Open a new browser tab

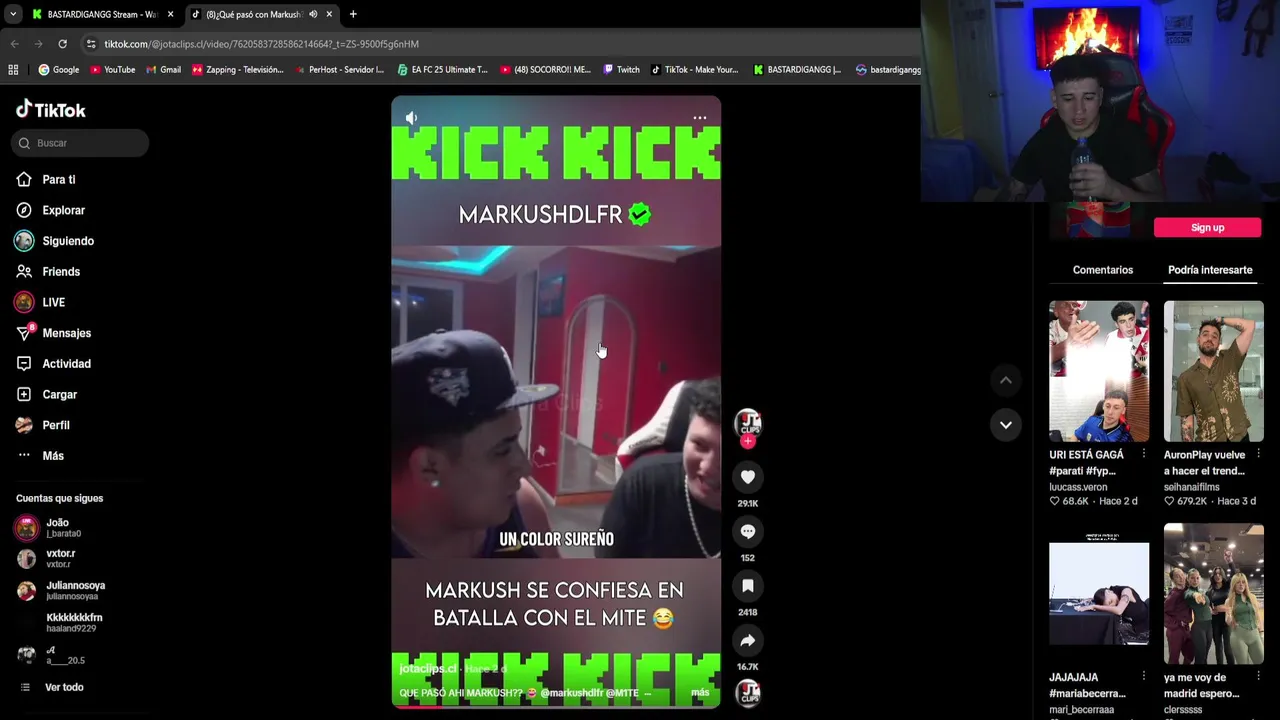(353, 14)
